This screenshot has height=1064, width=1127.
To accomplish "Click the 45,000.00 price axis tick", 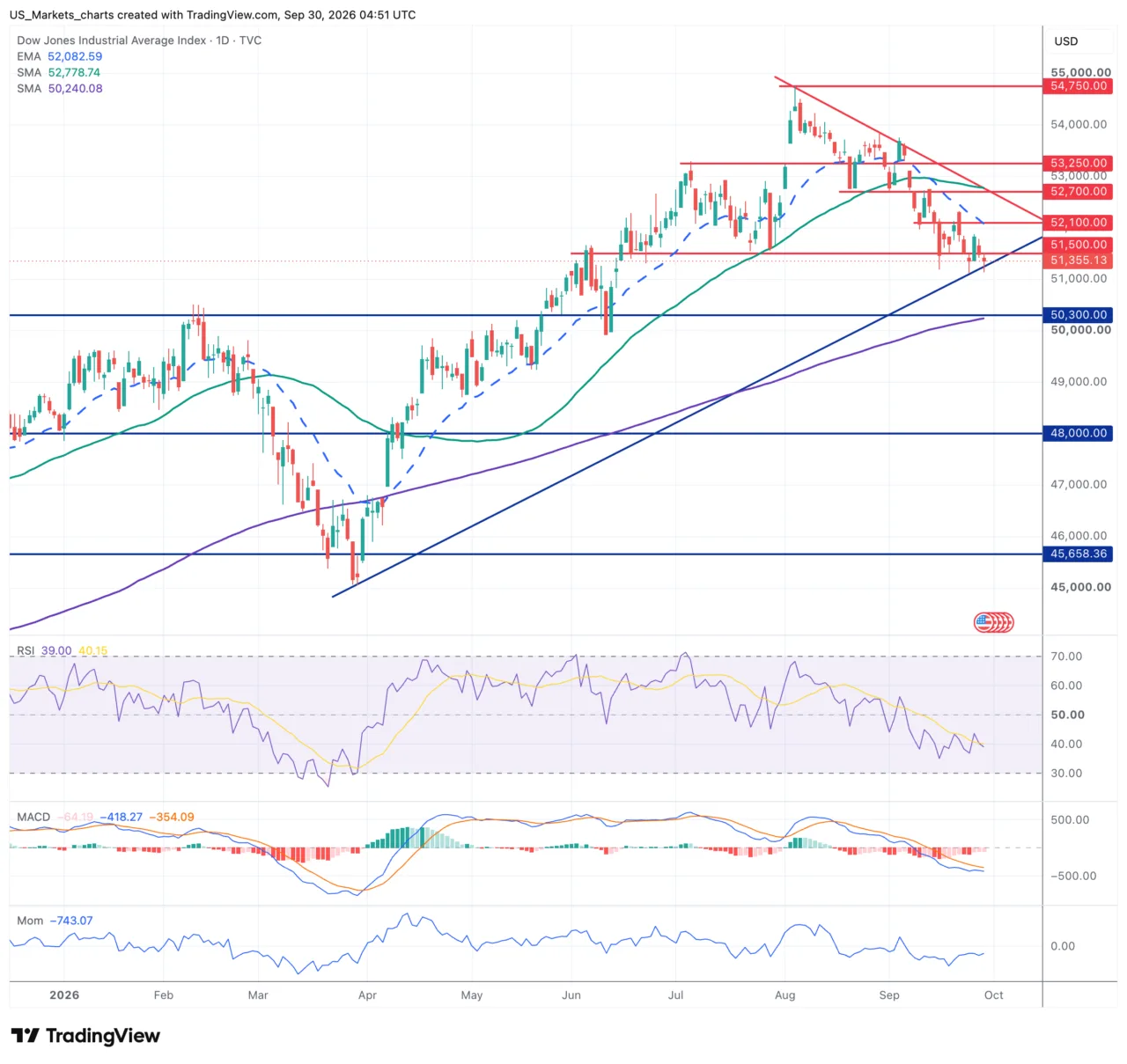I will 1080,587.
